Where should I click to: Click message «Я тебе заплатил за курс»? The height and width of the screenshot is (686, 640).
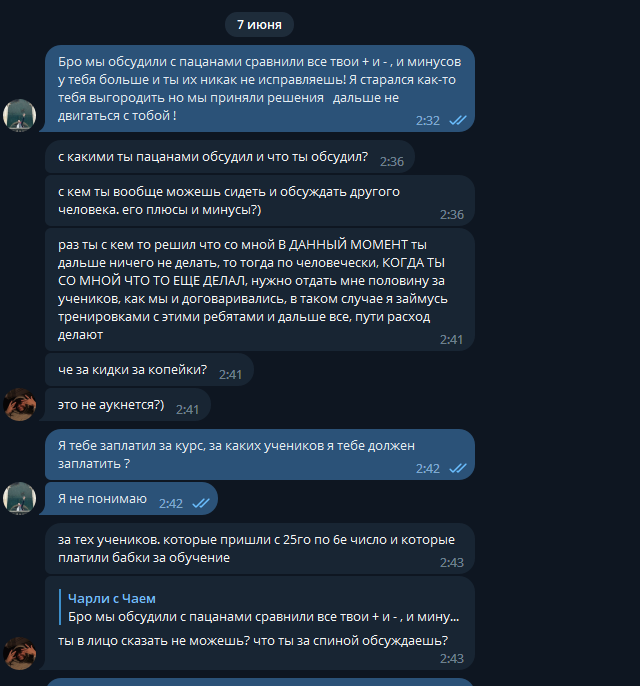tap(260, 455)
